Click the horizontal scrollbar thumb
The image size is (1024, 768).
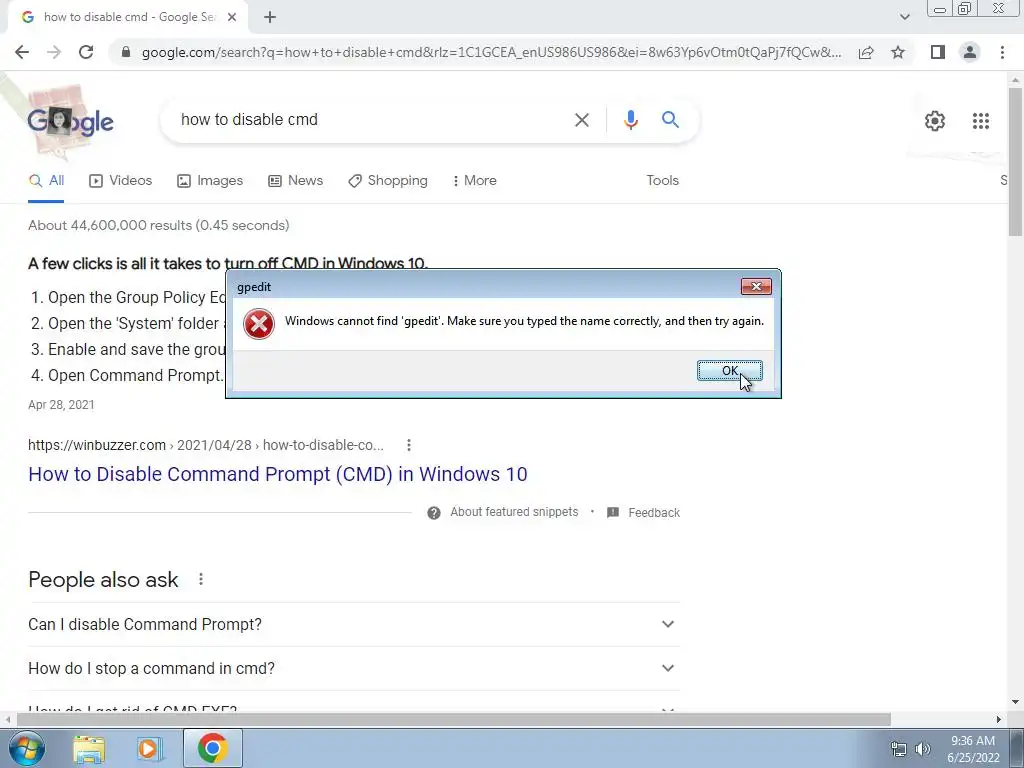453,719
